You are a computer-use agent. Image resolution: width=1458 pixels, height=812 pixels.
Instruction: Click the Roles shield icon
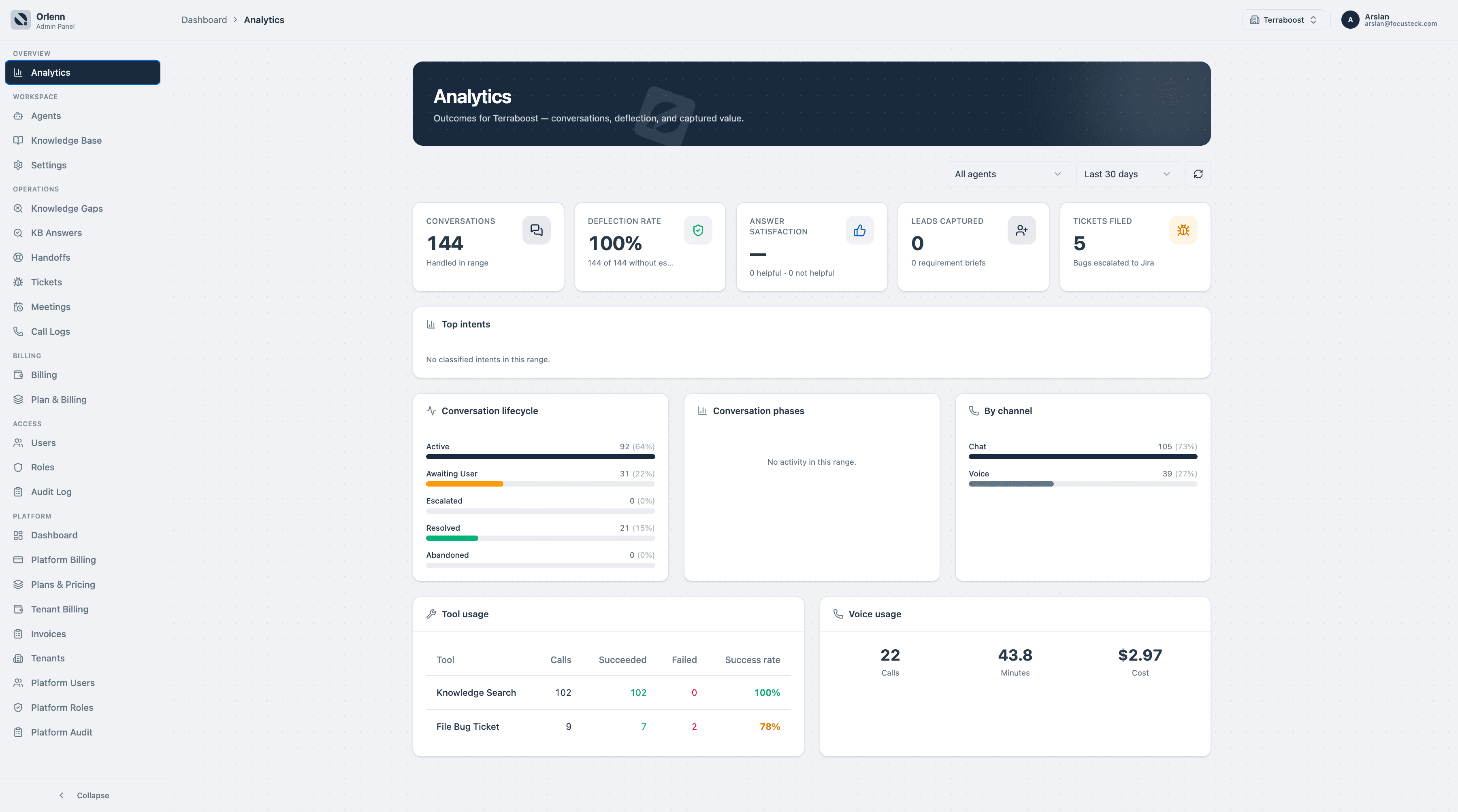pos(18,468)
